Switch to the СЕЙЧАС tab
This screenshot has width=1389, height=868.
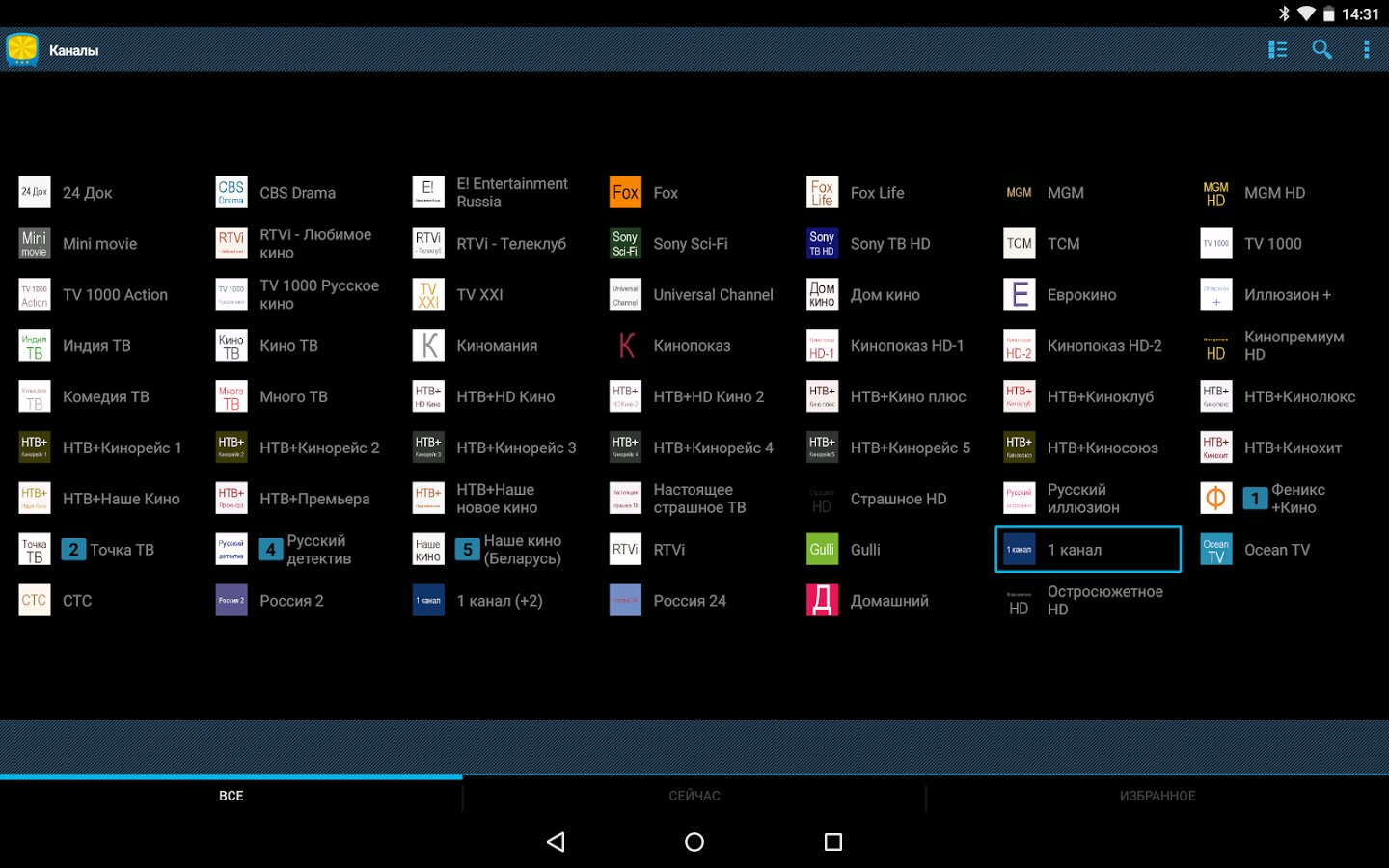[694, 796]
